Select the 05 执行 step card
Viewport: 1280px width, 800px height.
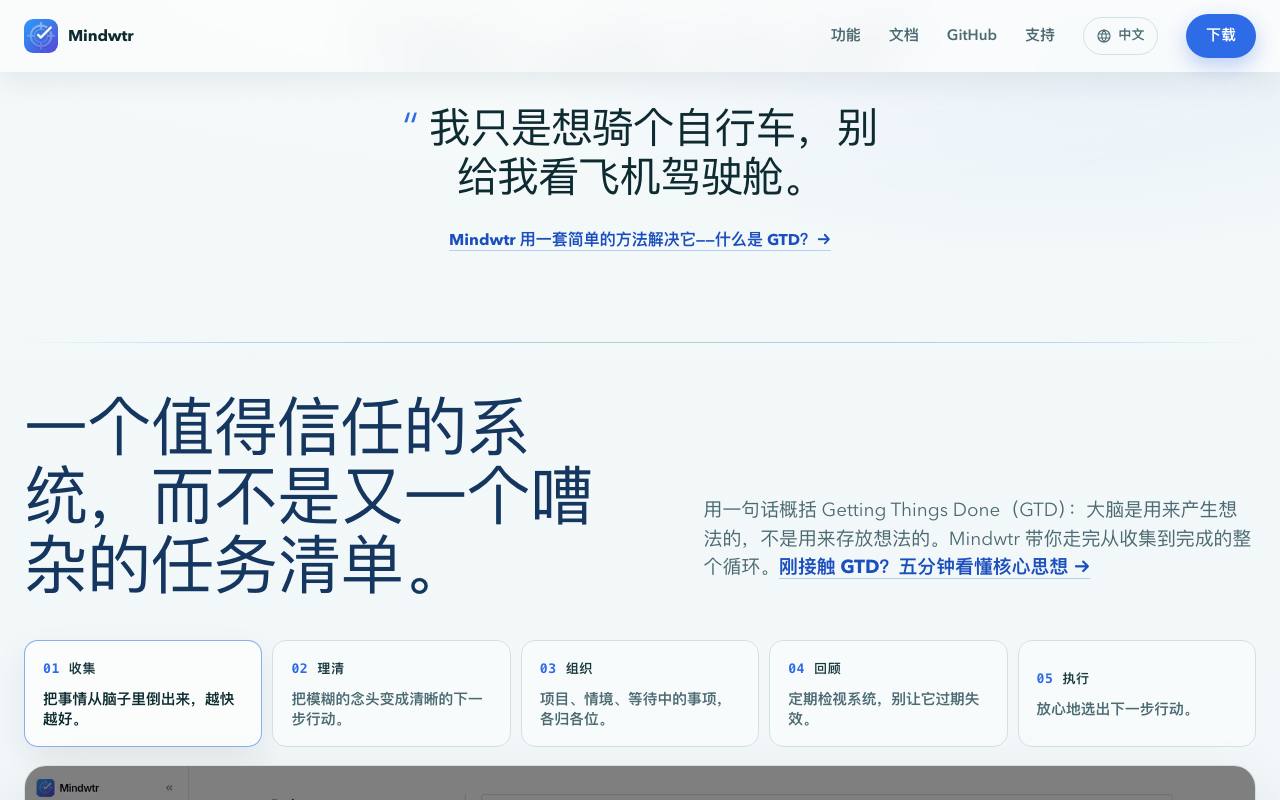1137,693
